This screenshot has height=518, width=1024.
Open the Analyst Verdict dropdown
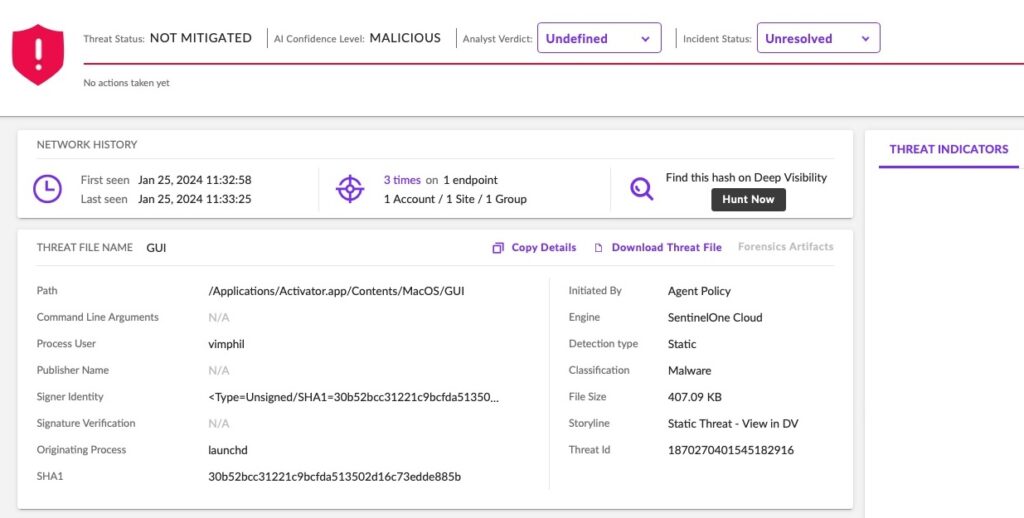click(598, 38)
